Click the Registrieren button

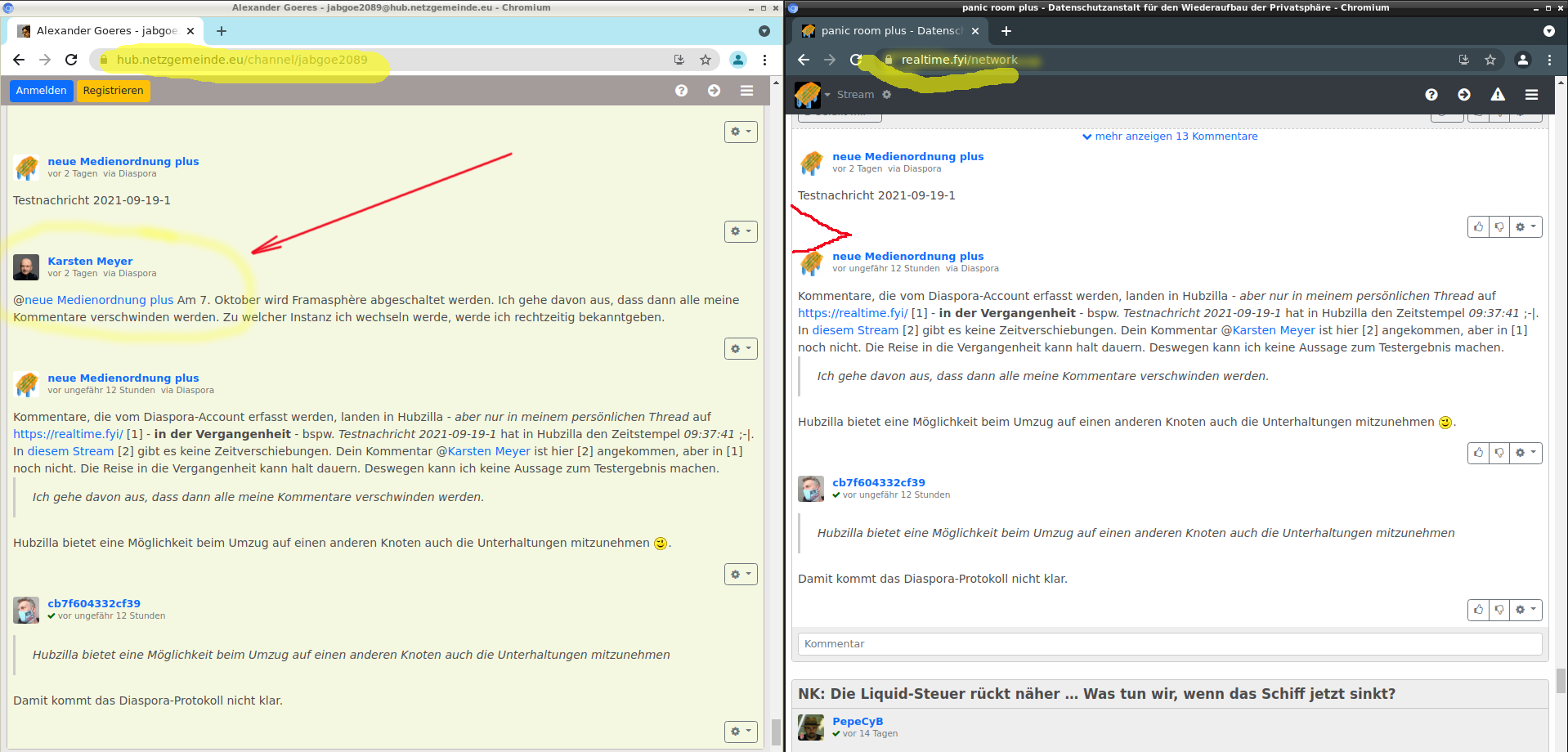point(113,91)
